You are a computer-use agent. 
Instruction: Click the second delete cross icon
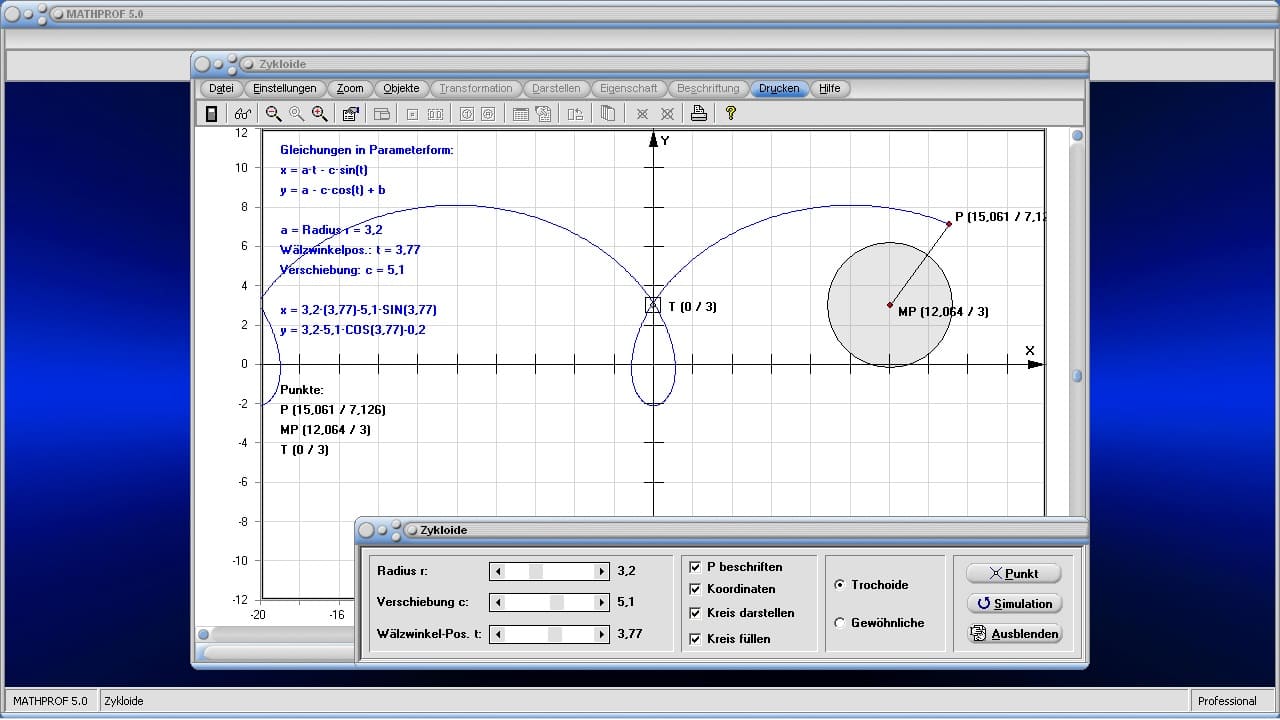(667, 114)
